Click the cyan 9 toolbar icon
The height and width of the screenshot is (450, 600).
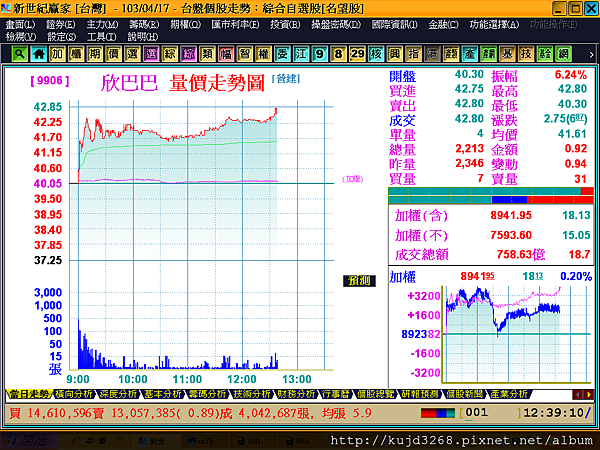click(x=320, y=54)
